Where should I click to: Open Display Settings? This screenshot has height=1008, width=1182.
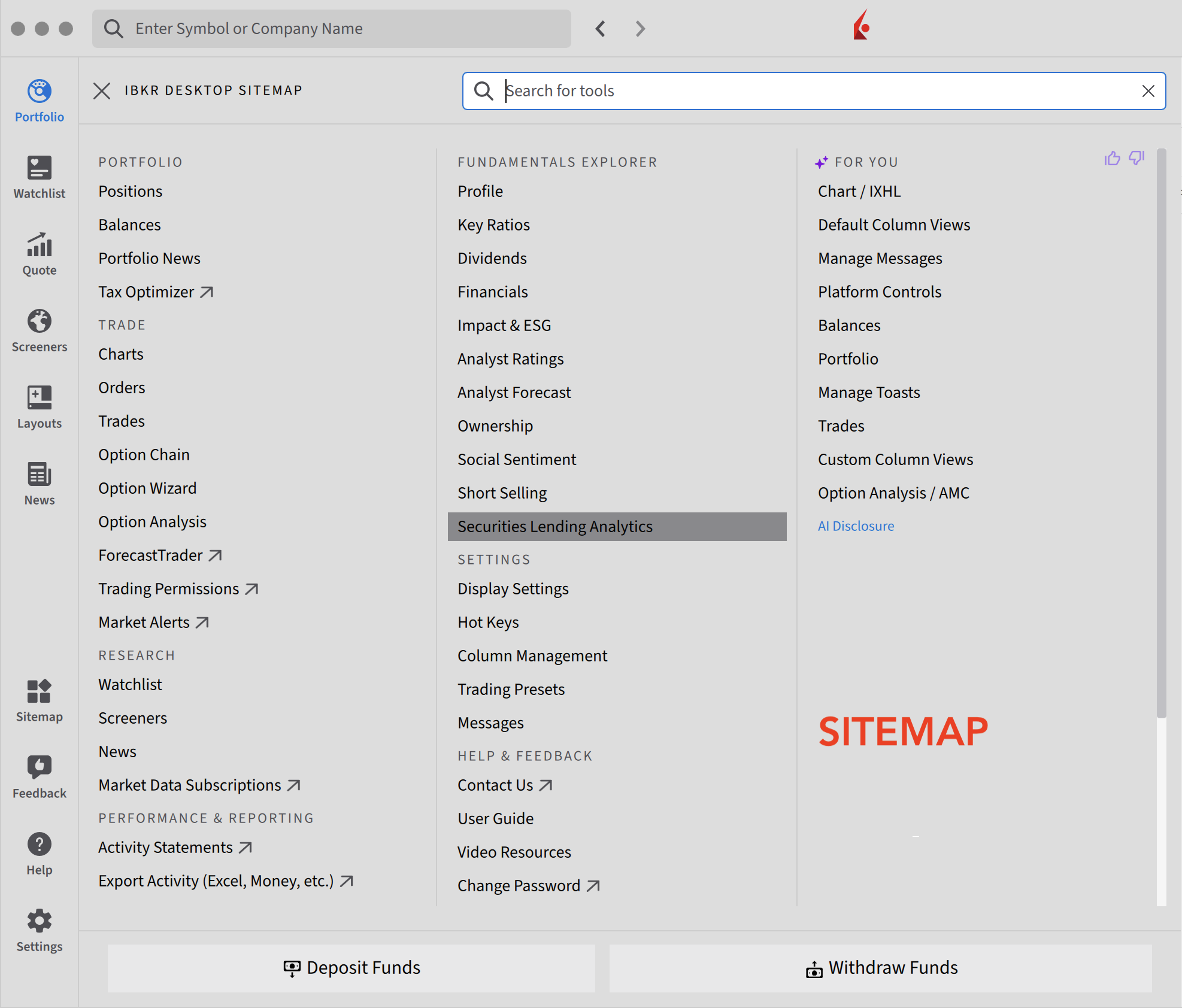click(x=513, y=589)
